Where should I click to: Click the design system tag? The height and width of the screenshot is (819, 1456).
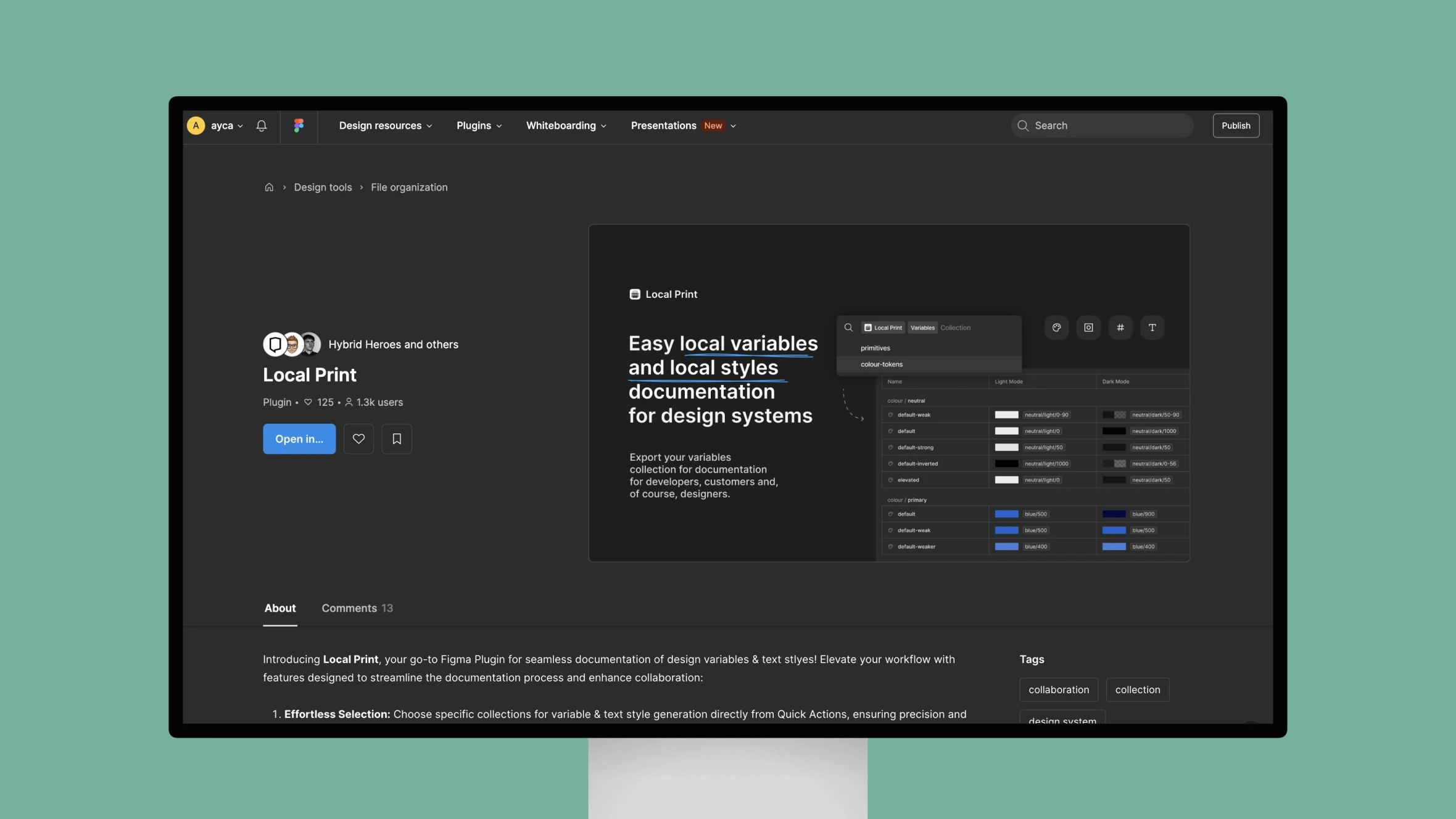(x=1062, y=718)
